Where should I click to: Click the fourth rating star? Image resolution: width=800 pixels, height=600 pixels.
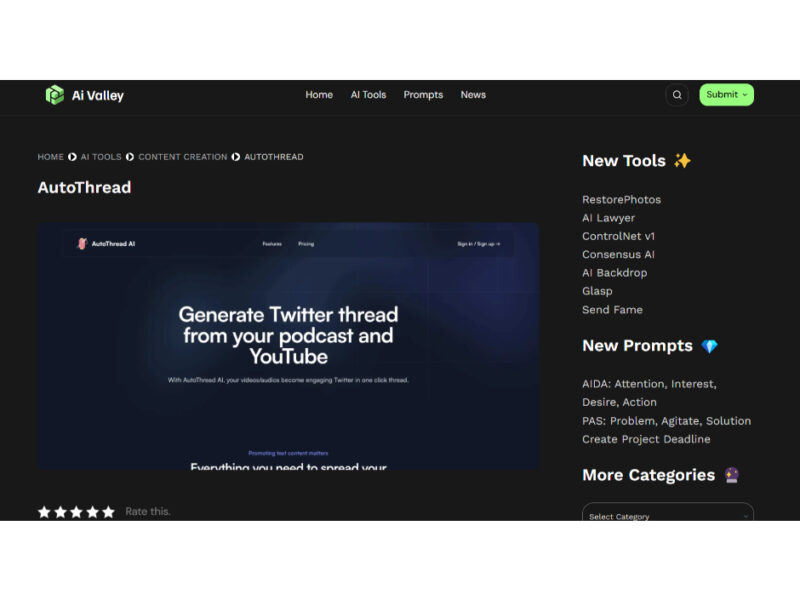tap(92, 512)
